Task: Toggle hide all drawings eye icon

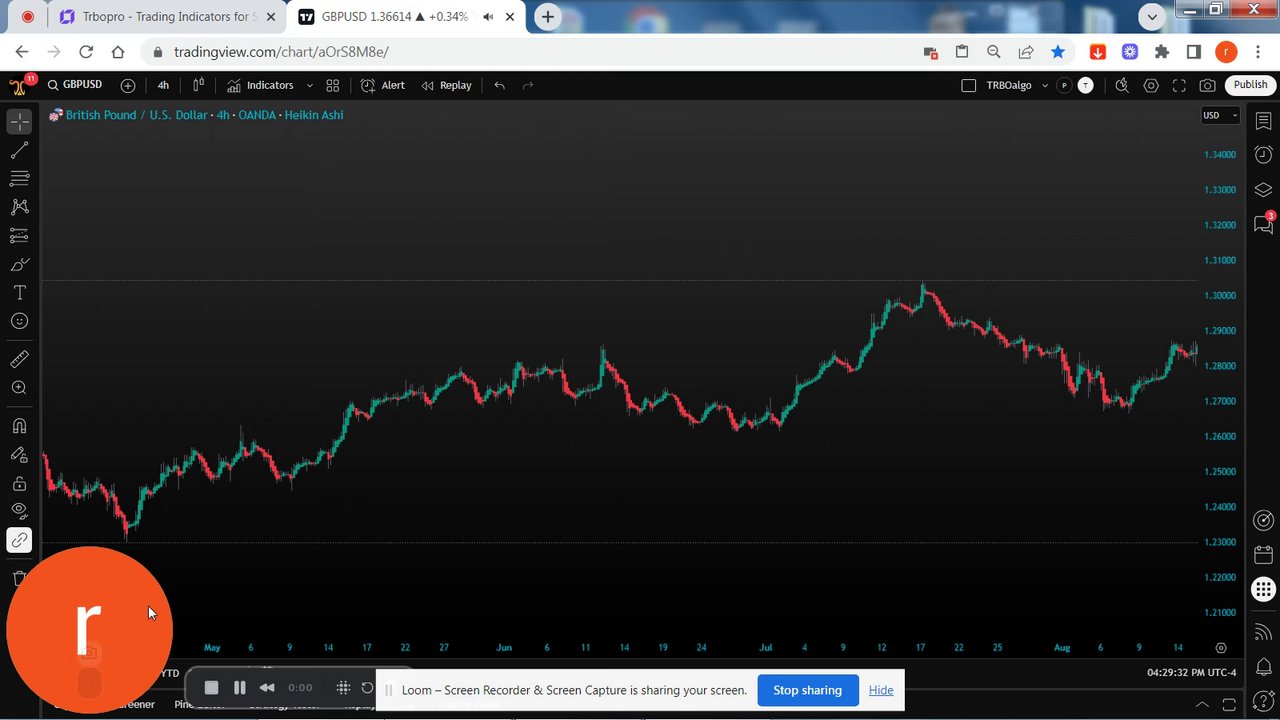Action: [19, 512]
